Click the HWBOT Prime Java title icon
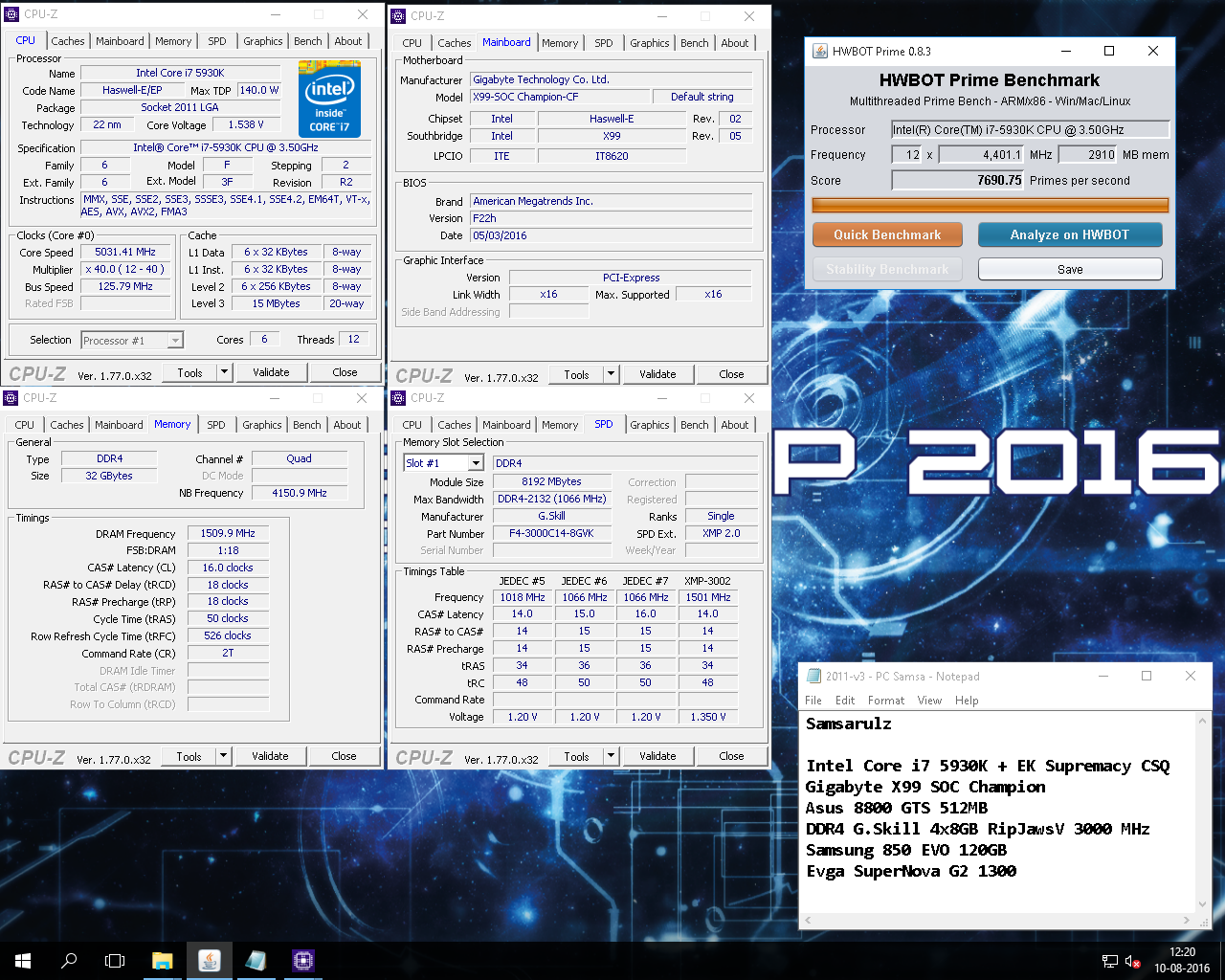This screenshot has height=980, width=1225. click(820, 51)
